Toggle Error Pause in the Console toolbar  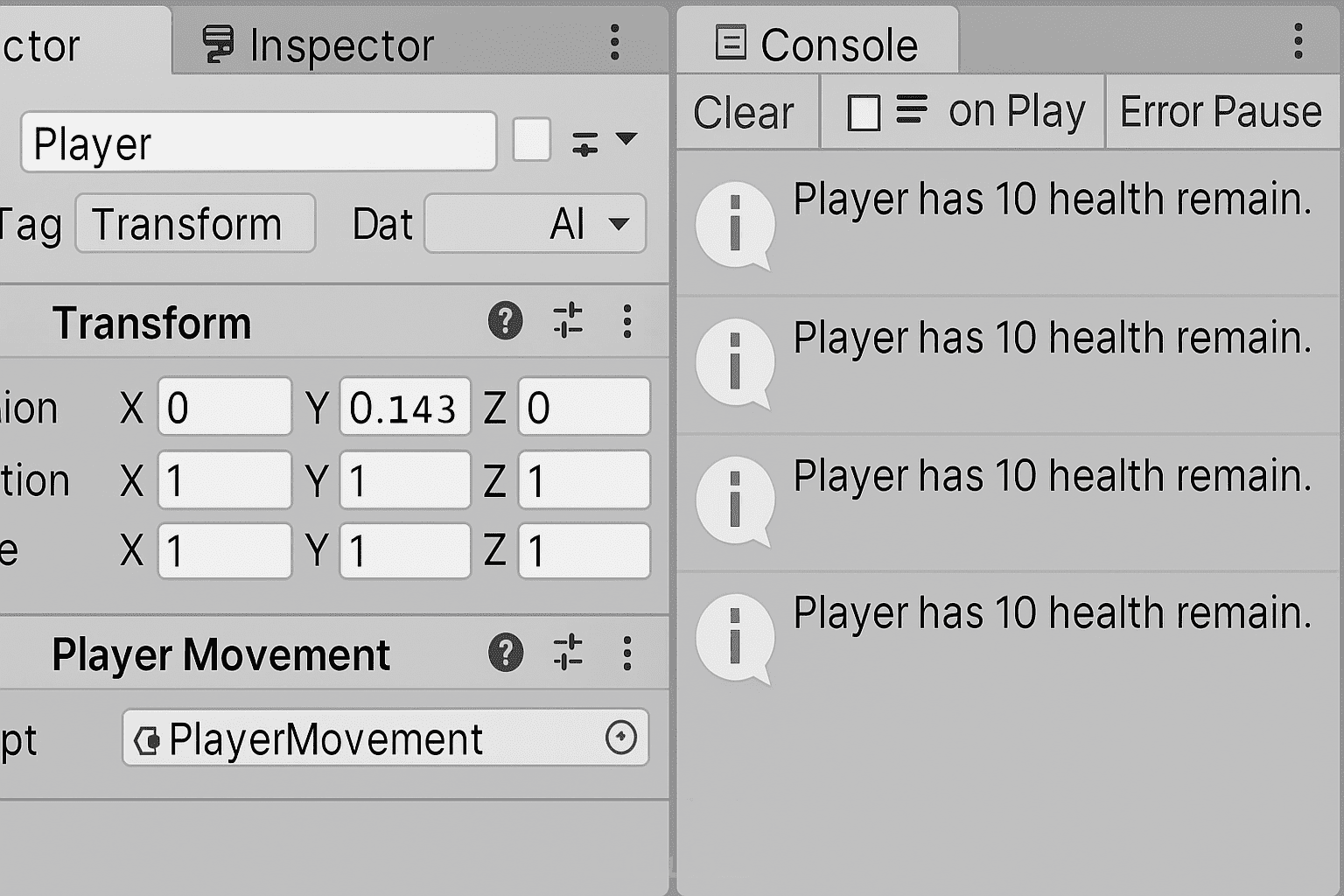click(1221, 112)
